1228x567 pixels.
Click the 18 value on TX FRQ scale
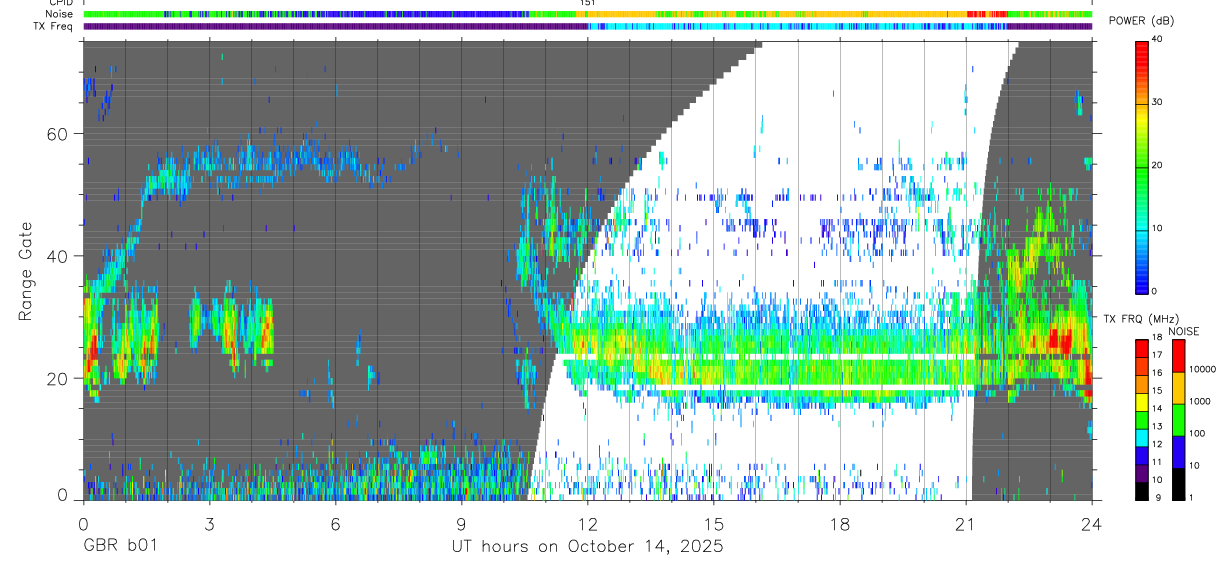point(1158,338)
